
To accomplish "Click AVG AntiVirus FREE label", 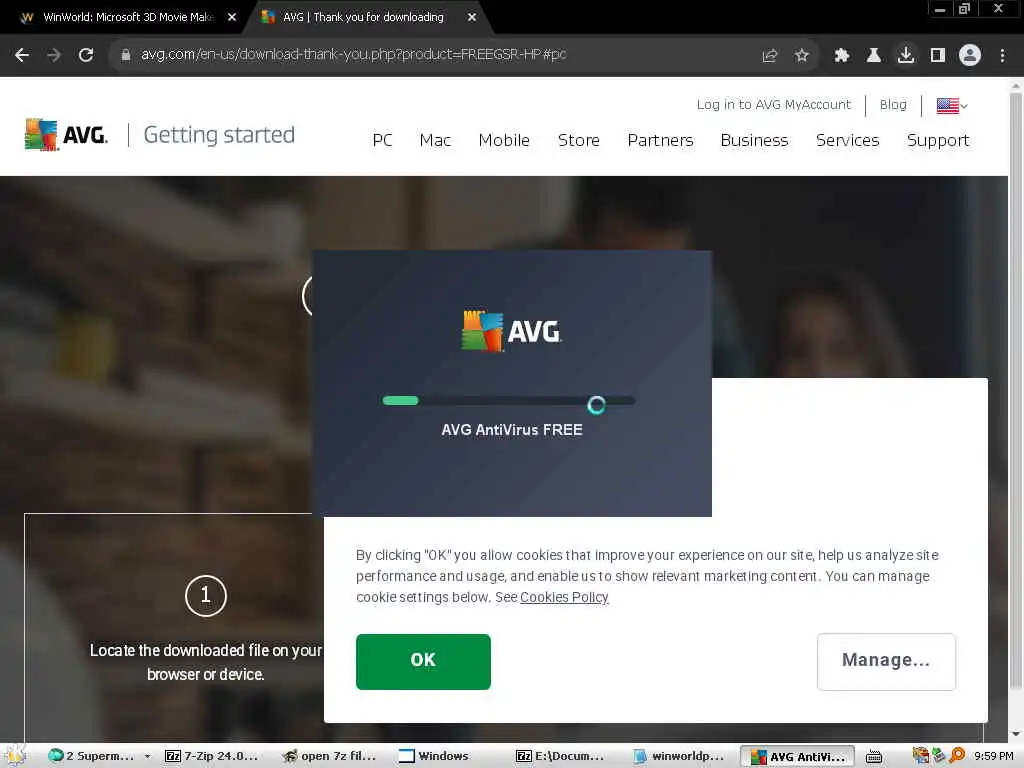I will (511, 430).
